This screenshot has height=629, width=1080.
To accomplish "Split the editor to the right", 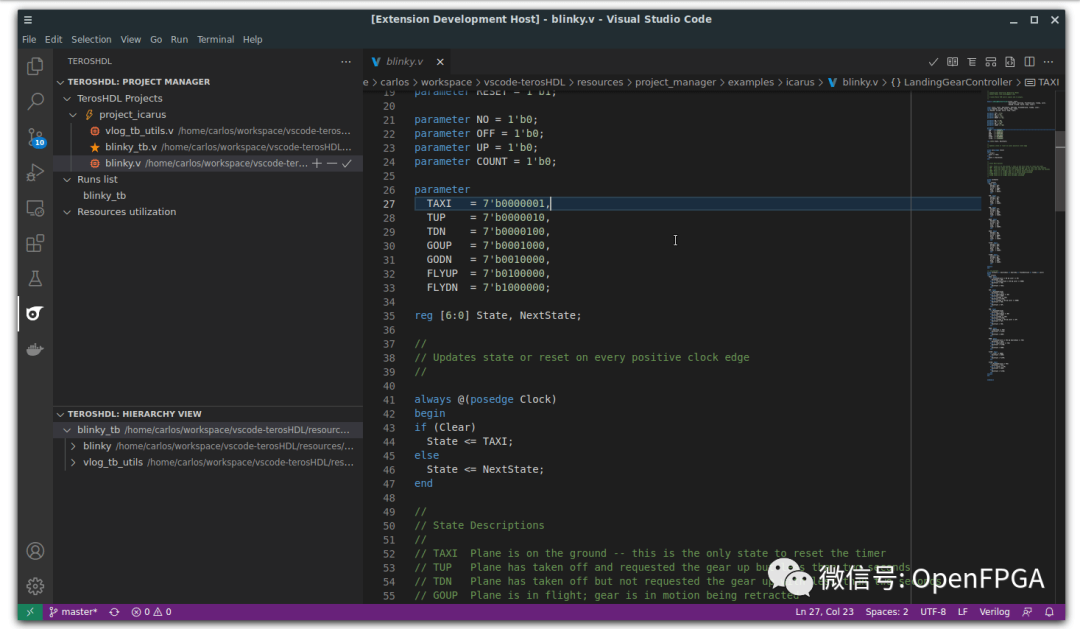I will [x=1030, y=62].
